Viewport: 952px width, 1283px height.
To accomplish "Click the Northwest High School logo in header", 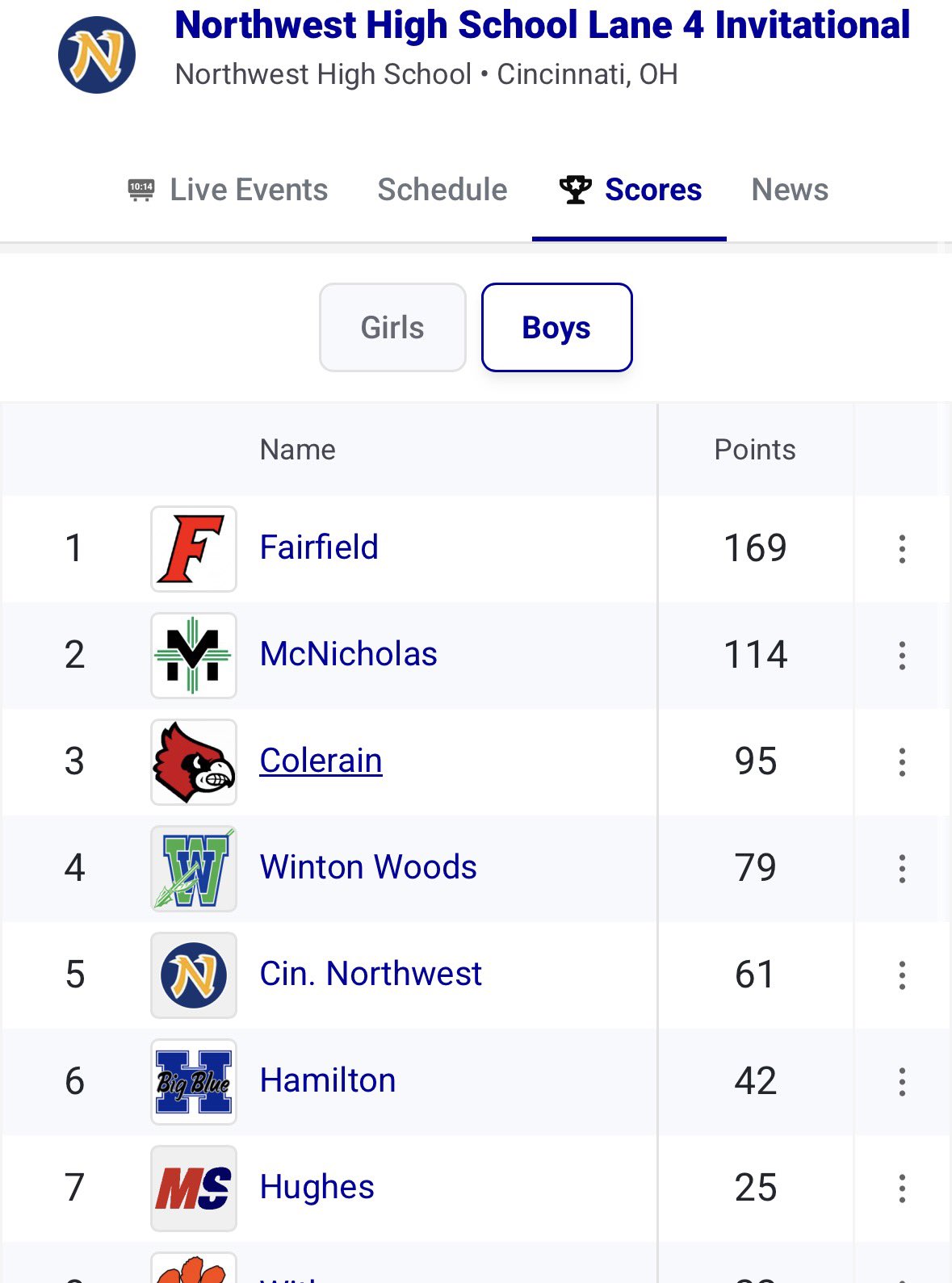I will 97,55.
